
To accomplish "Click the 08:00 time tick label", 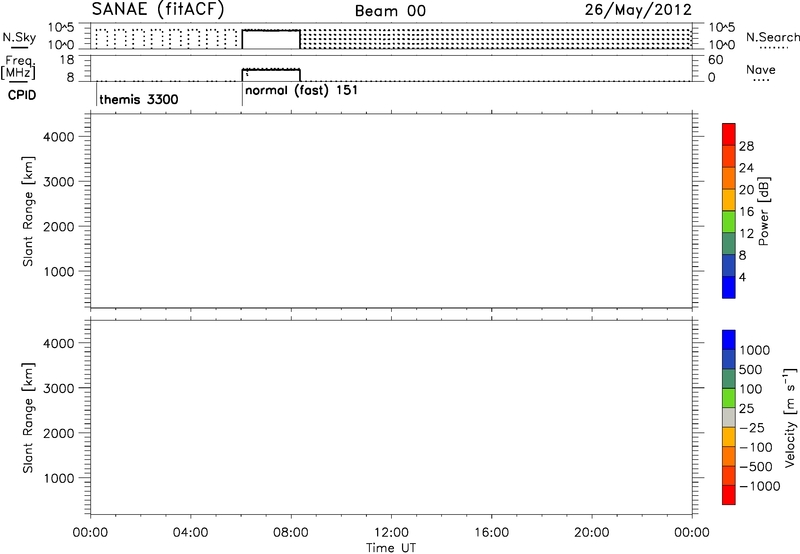I will (x=291, y=533).
